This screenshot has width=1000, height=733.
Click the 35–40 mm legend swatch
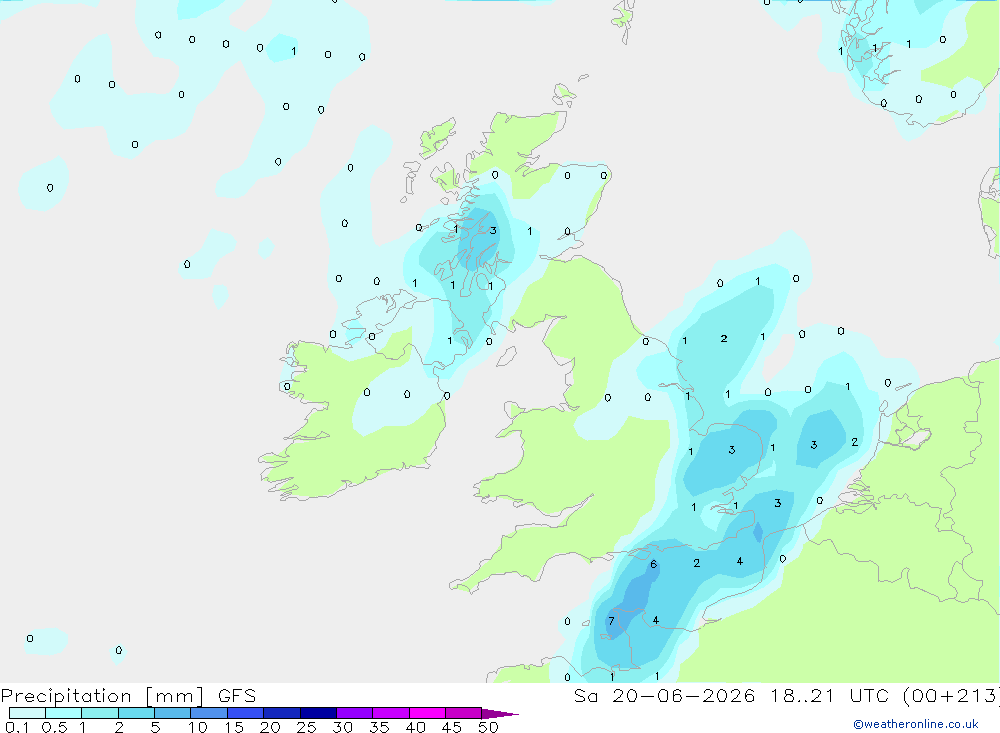(x=390, y=713)
